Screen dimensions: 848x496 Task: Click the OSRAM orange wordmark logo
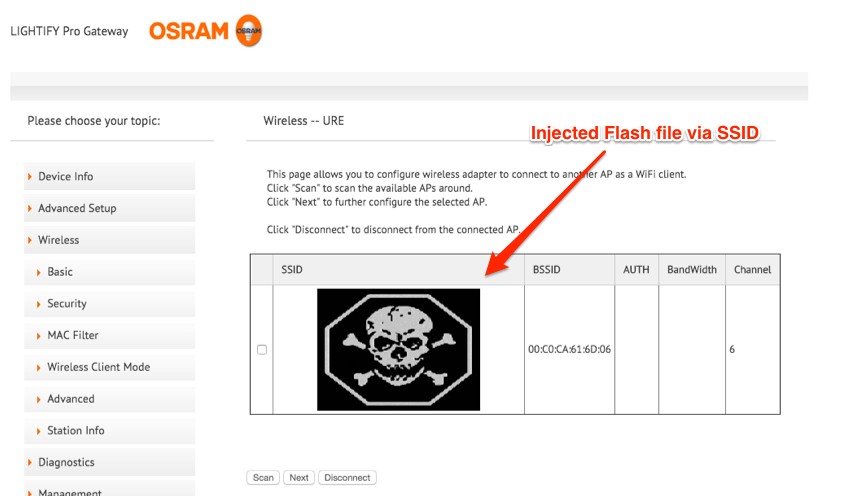tap(189, 31)
